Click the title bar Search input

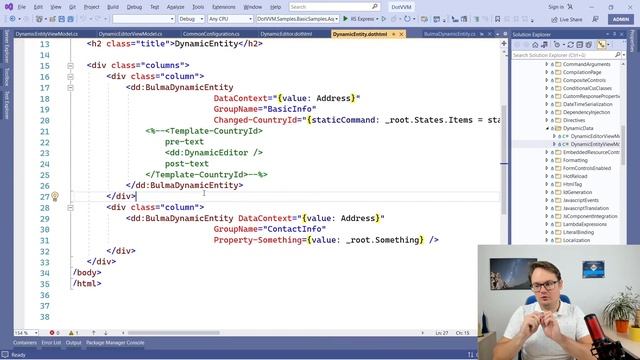[335, 7]
